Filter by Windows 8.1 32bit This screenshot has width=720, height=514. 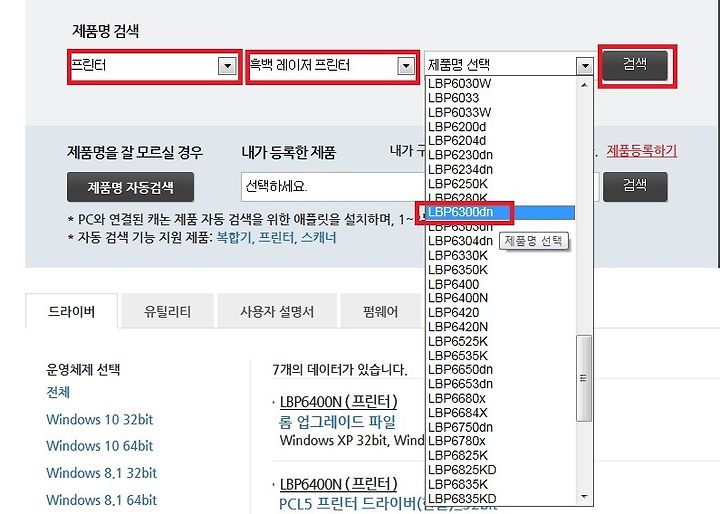pyautogui.click(x=101, y=473)
